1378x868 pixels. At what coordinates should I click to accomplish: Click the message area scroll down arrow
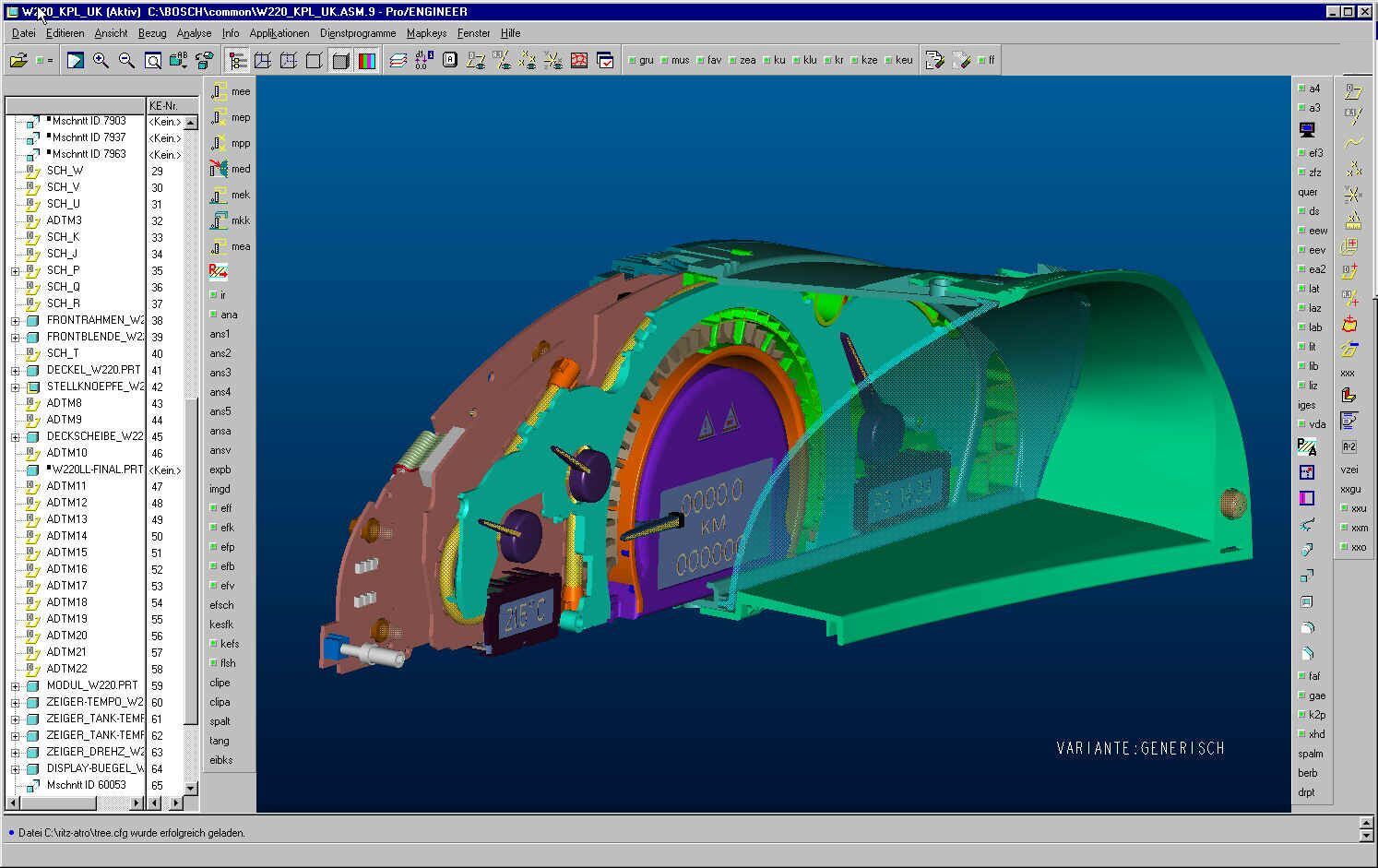pos(1367,836)
